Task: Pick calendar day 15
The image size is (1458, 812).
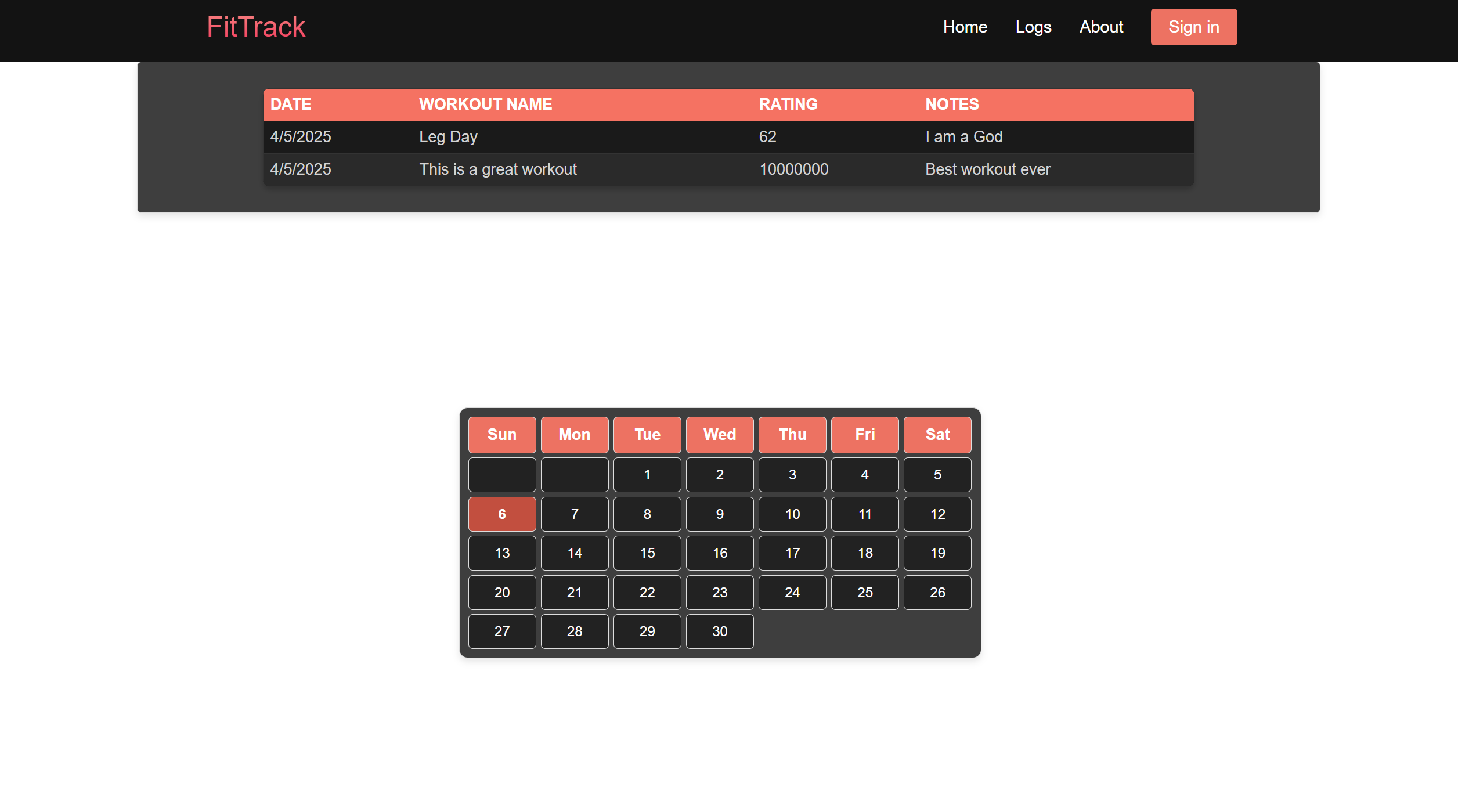Action: pyautogui.click(x=647, y=553)
